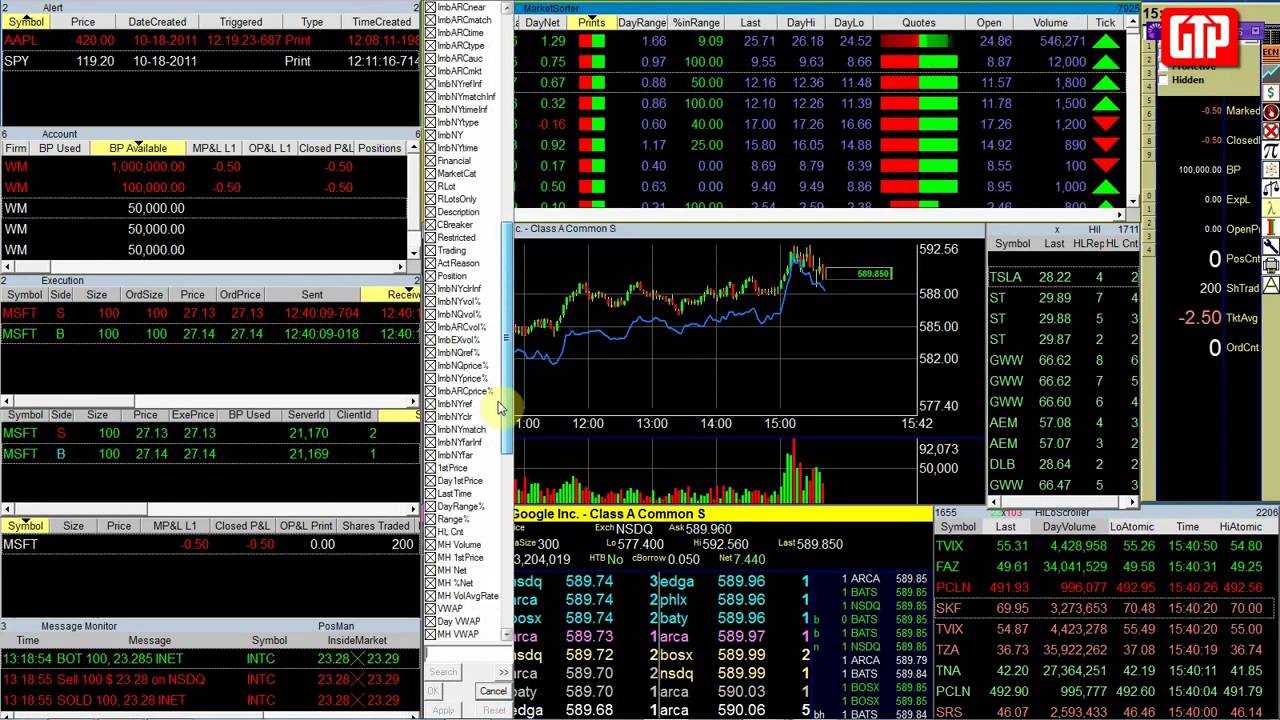This screenshot has width=1280, height=720.
Task: Click the LoAtomic header in HiLoScroller
Action: (1131, 526)
